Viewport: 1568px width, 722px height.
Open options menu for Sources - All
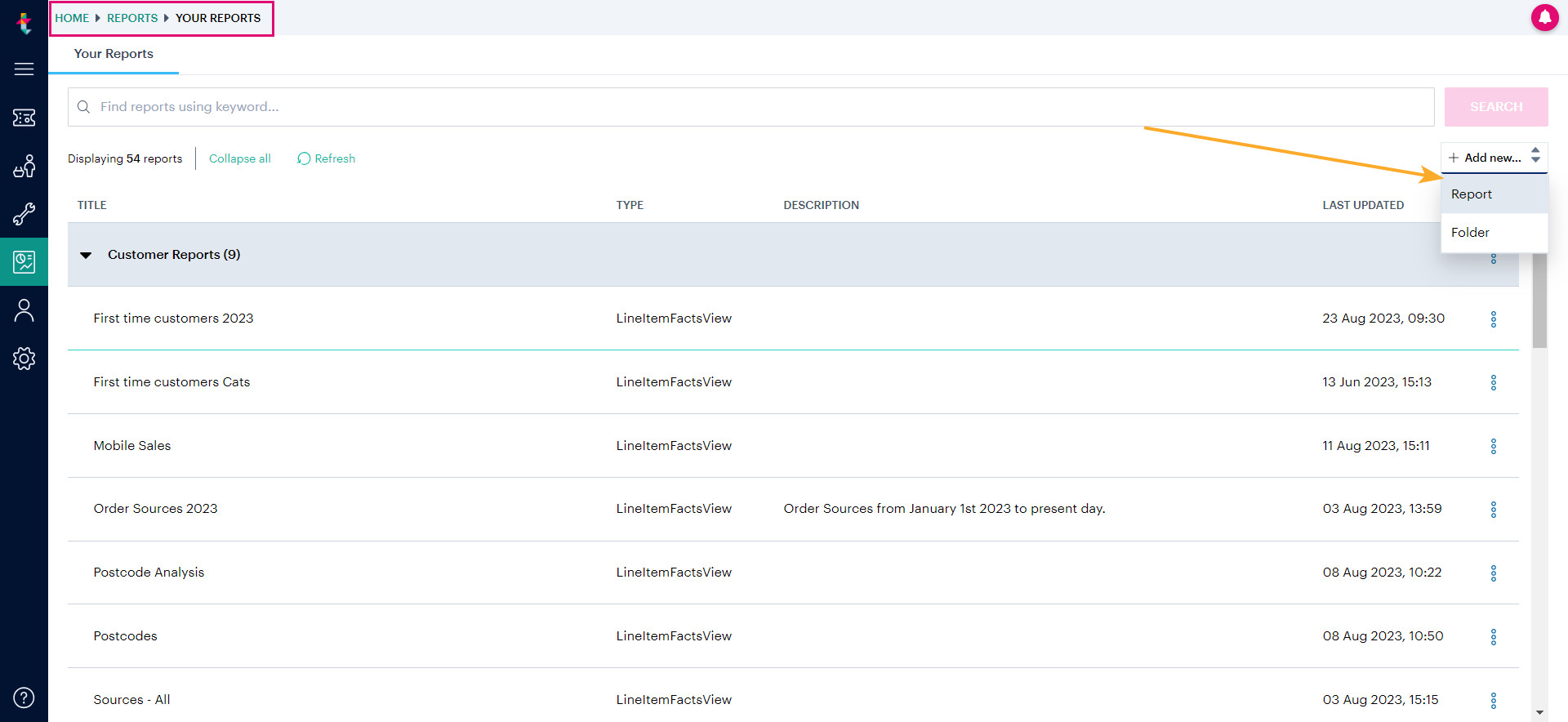point(1494,701)
